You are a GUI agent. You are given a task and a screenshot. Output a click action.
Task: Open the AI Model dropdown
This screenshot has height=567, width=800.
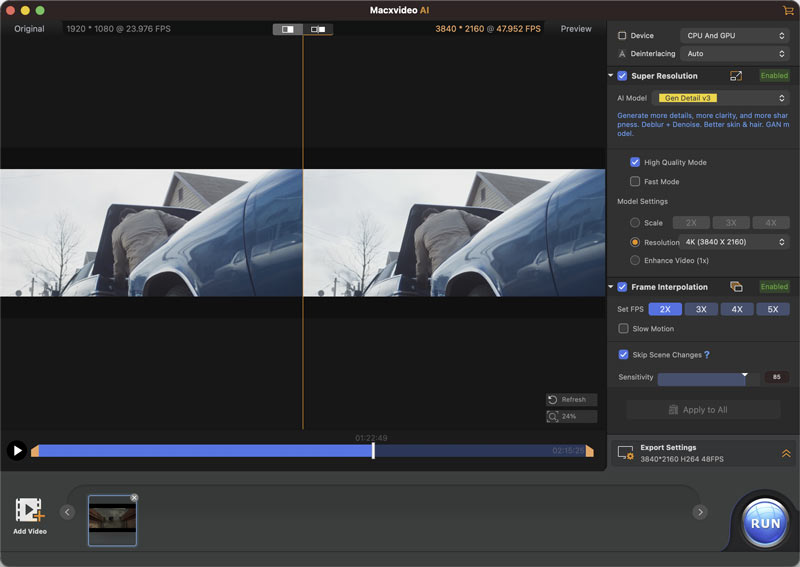point(720,98)
